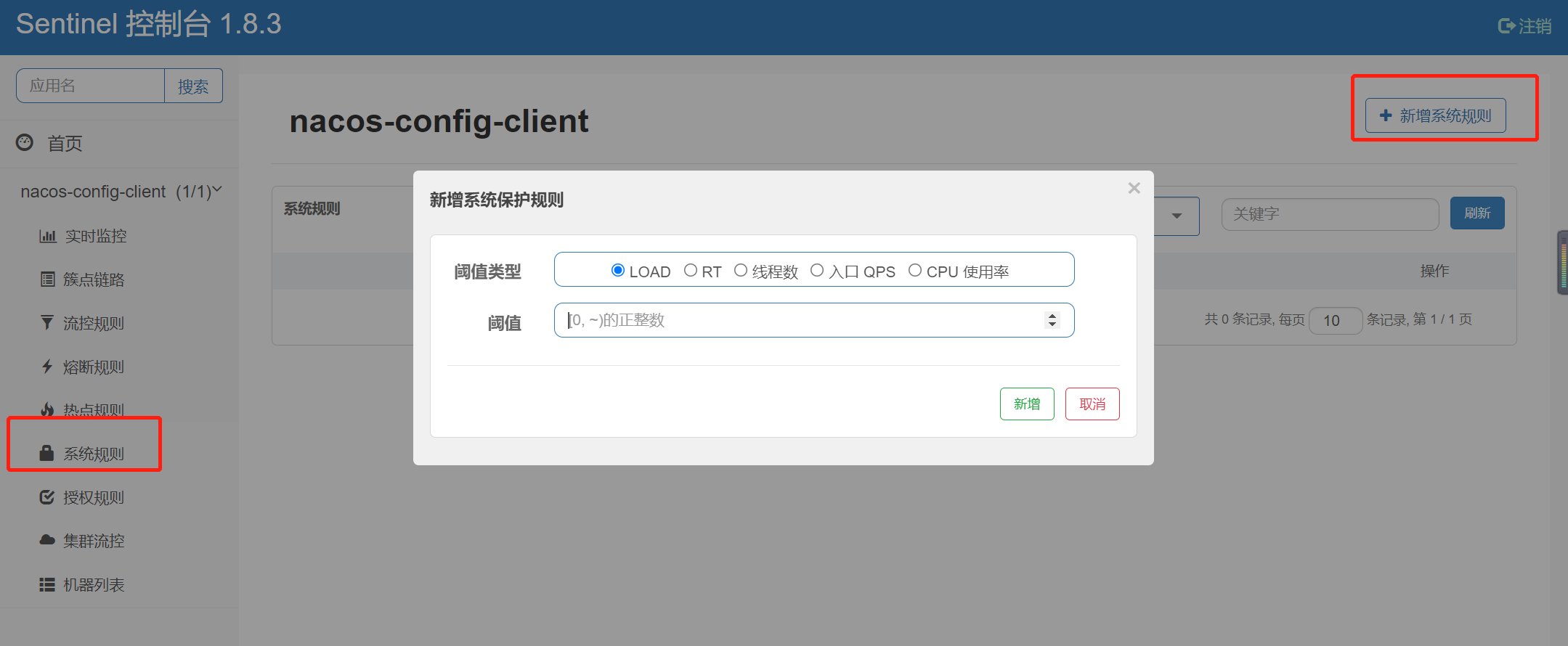The width and height of the screenshot is (1568, 646).
Task: Click the lock icon for 系统规则
Action: click(46, 454)
